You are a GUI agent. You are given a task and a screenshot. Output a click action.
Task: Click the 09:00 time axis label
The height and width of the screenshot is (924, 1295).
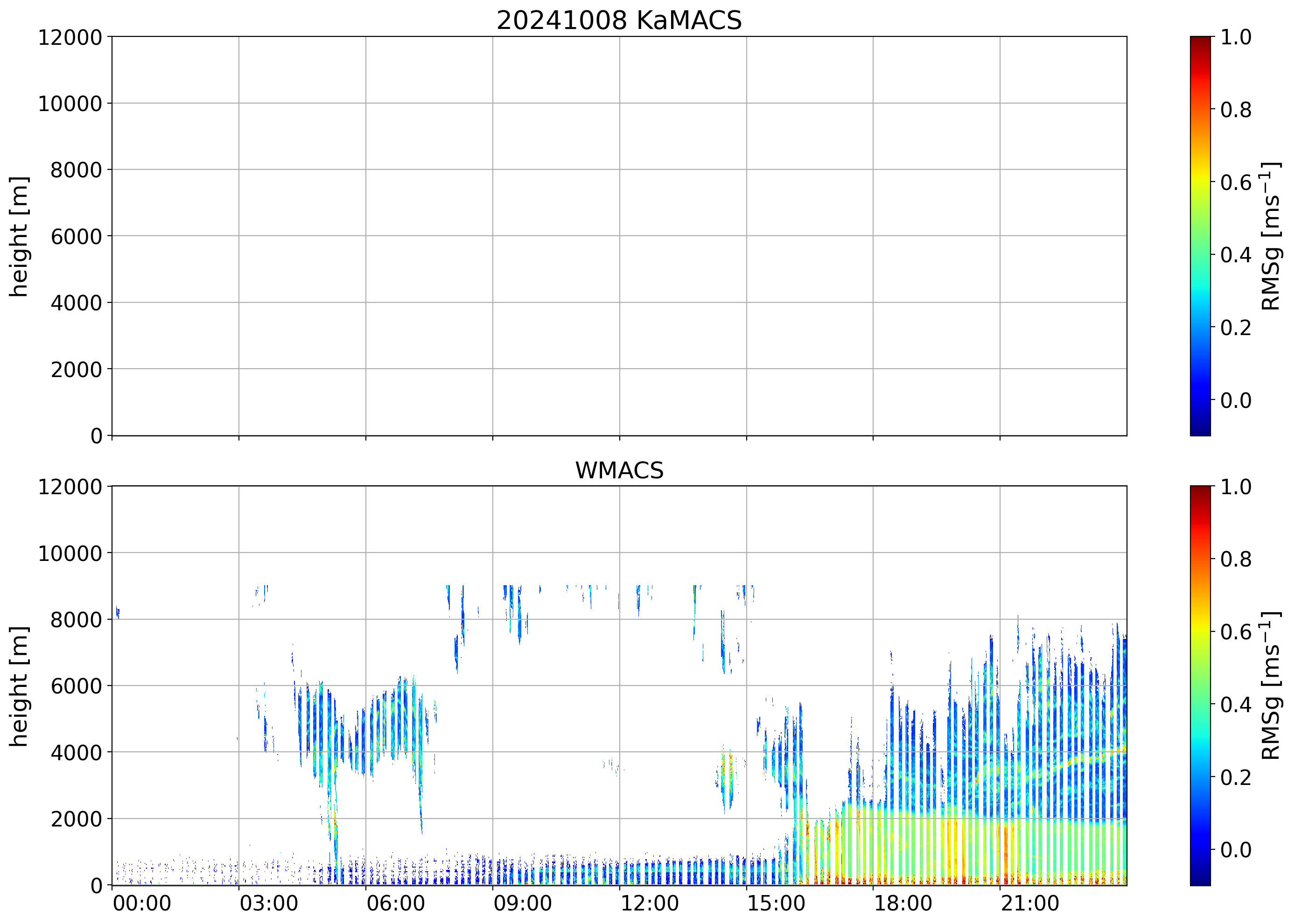(522, 903)
